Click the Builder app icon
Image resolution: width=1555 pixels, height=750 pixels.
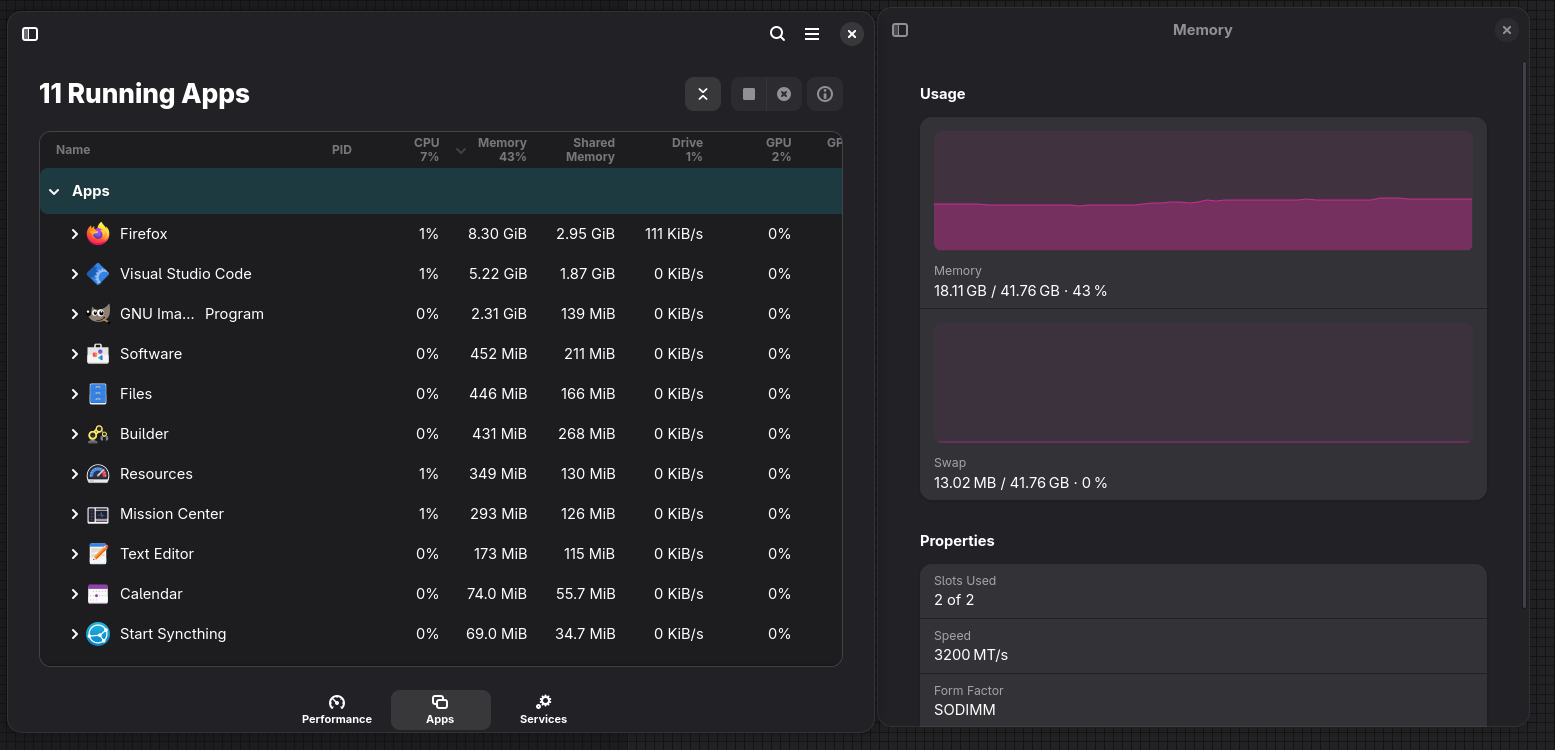[x=98, y=434]
